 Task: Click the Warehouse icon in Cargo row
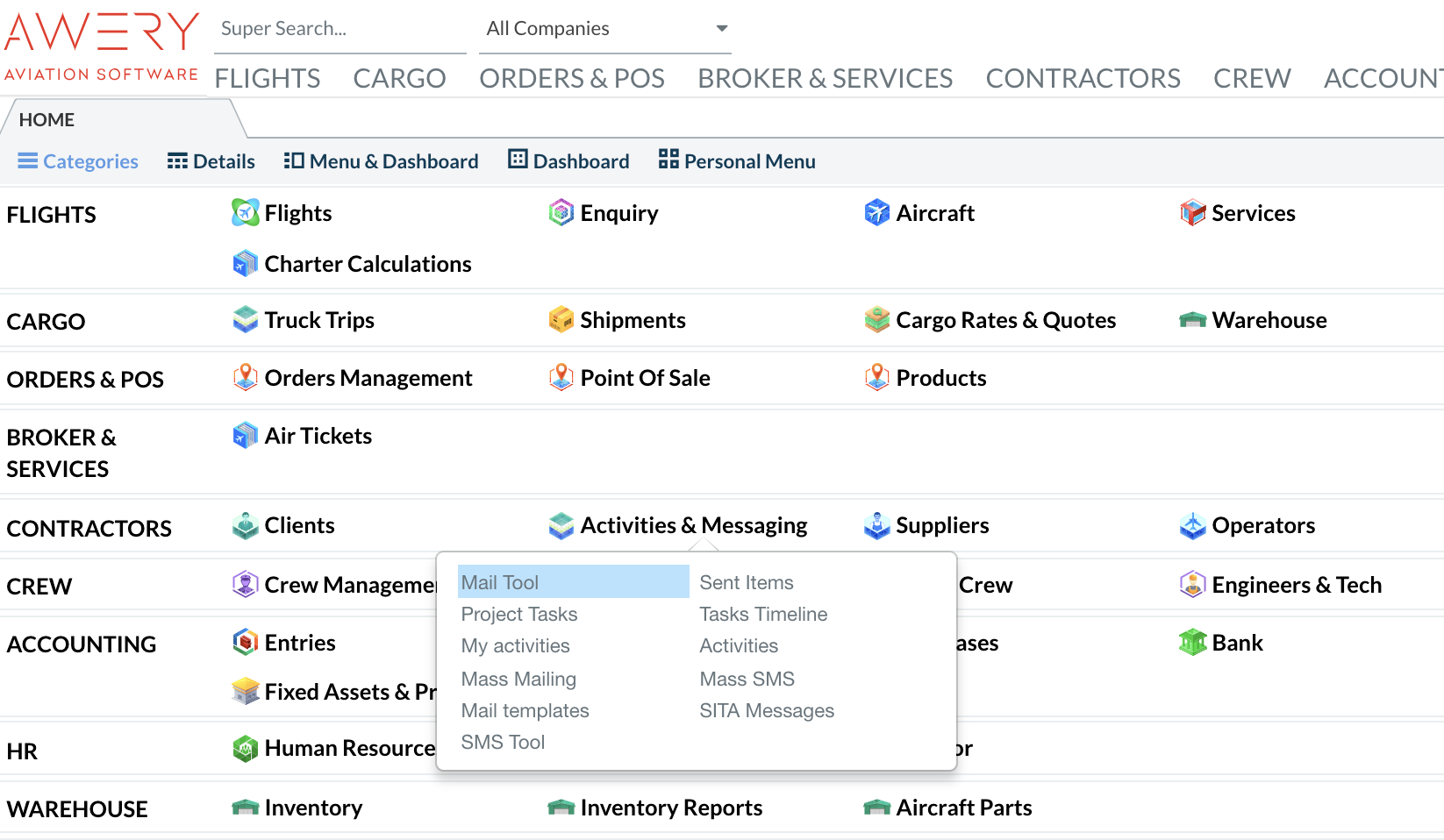pos(1192,320)
